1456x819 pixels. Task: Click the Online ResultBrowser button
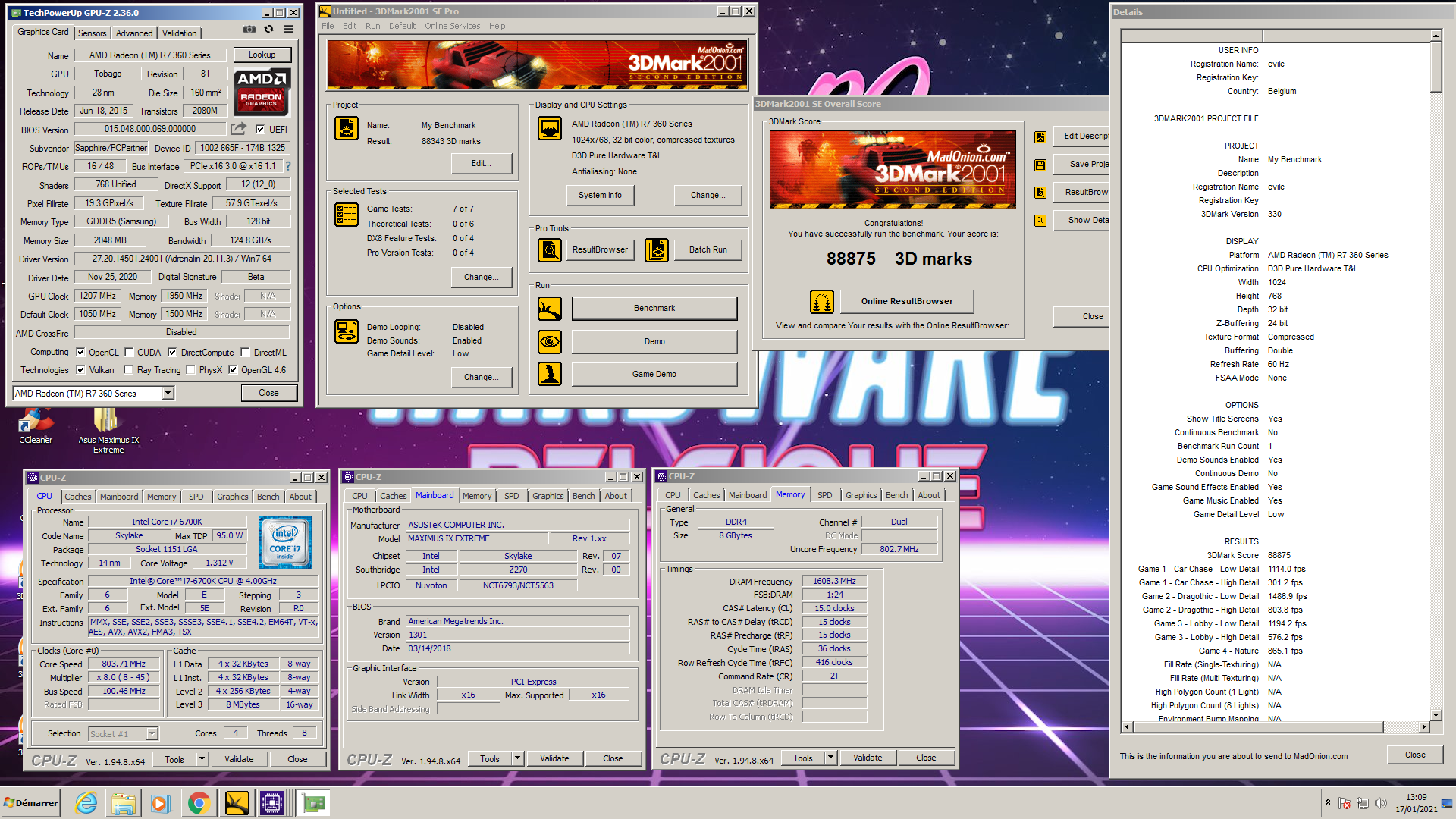tap(907, 302)
